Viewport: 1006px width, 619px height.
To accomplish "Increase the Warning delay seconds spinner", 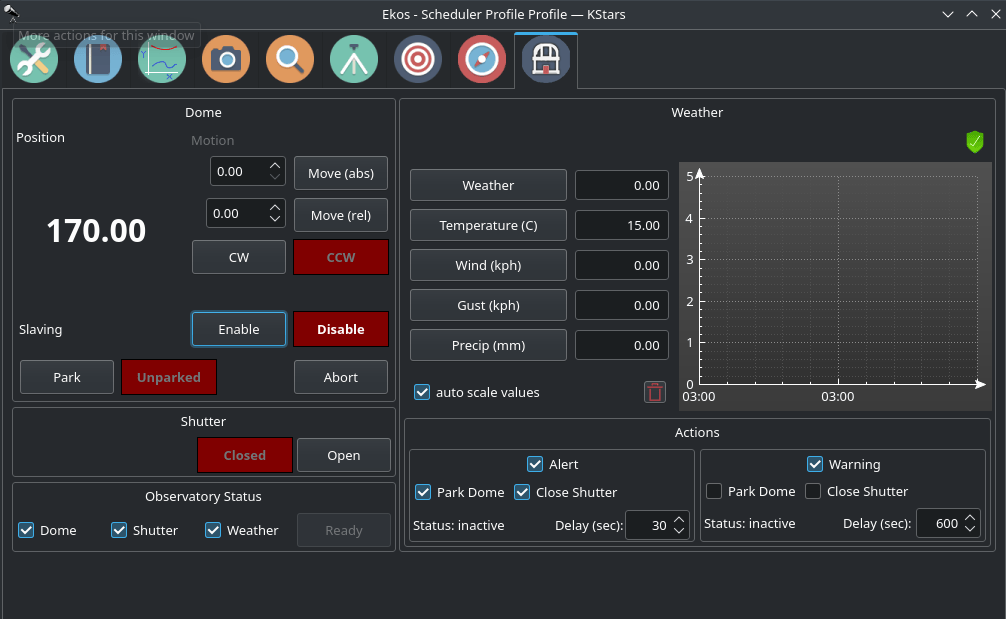I will 970,517.
